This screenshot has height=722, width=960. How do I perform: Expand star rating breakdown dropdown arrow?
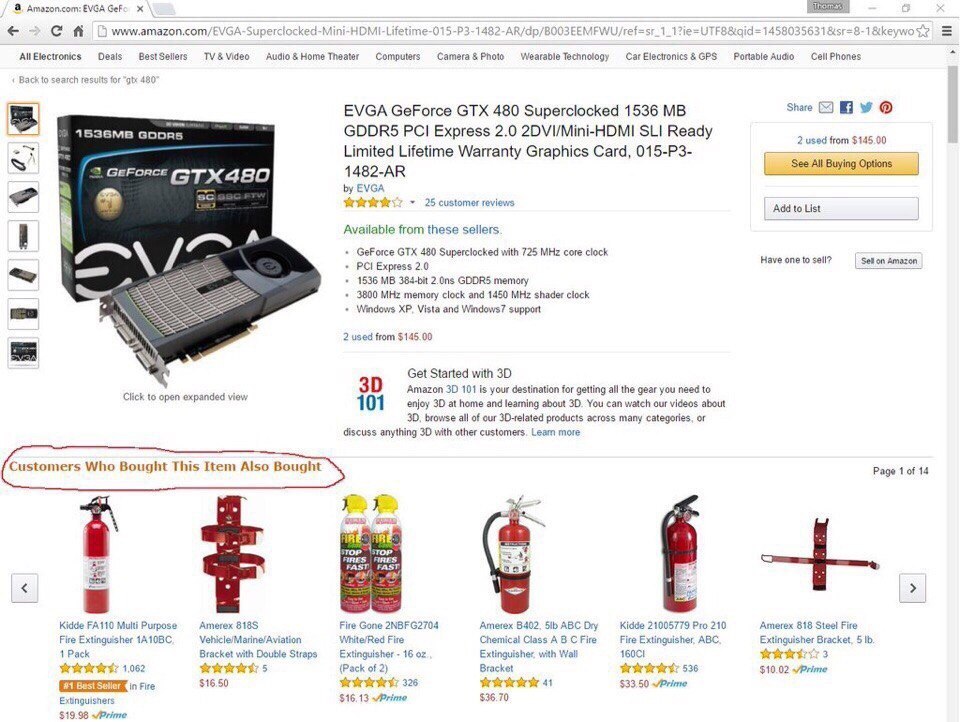click(x=412, y=202)
